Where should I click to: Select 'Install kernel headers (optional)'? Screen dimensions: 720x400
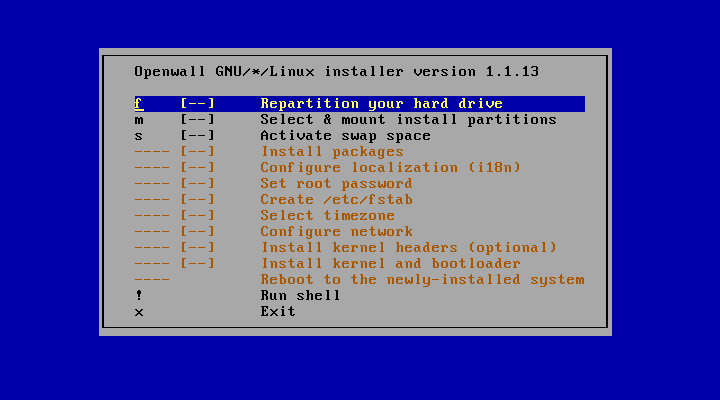tap(408, 248)
